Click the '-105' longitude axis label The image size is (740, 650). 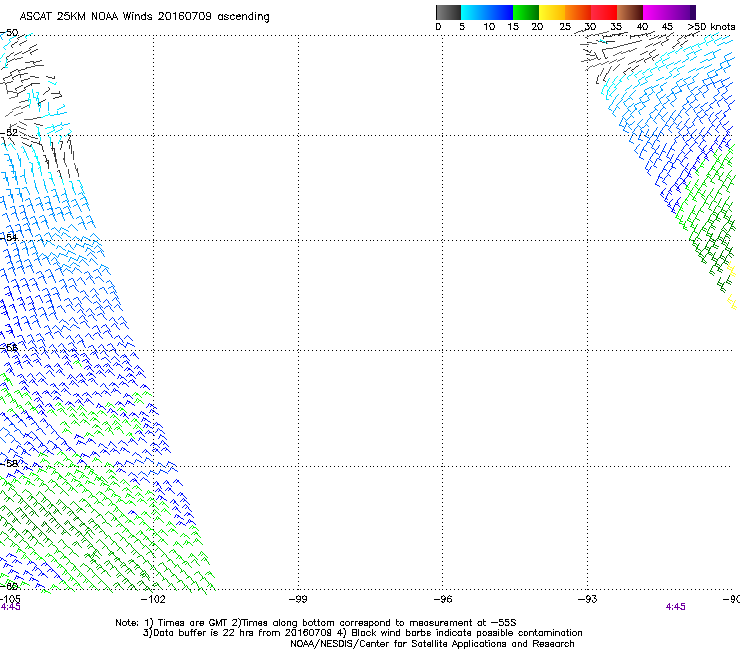[x=10, y=599]
